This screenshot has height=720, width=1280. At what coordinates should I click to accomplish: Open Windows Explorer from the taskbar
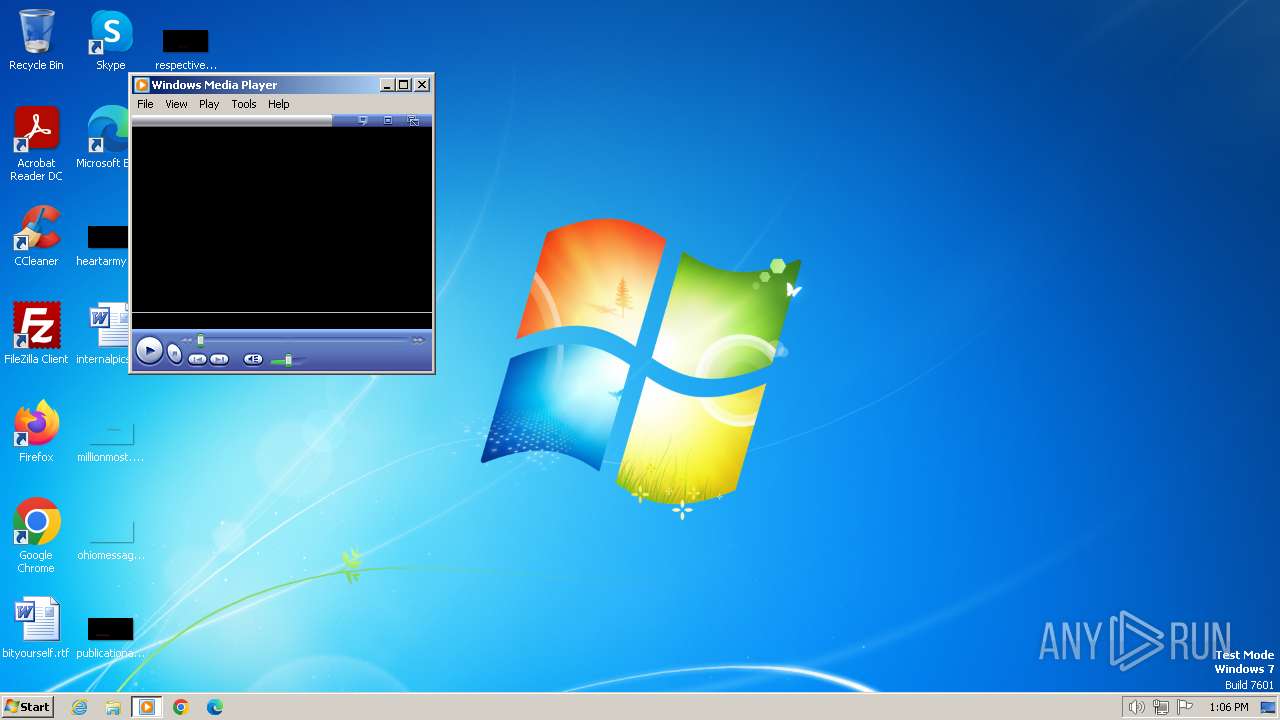113,707
